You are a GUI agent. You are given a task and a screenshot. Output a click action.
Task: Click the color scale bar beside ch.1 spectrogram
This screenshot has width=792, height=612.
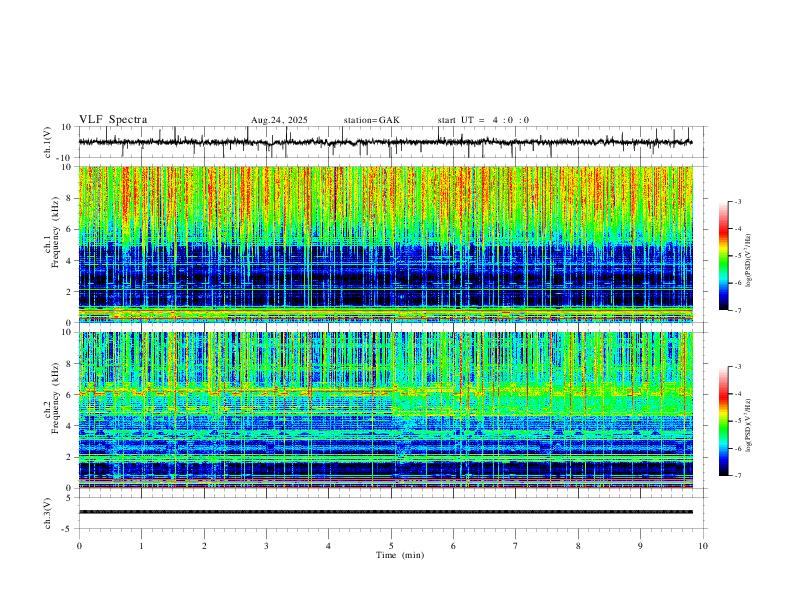tap(724, 256)
